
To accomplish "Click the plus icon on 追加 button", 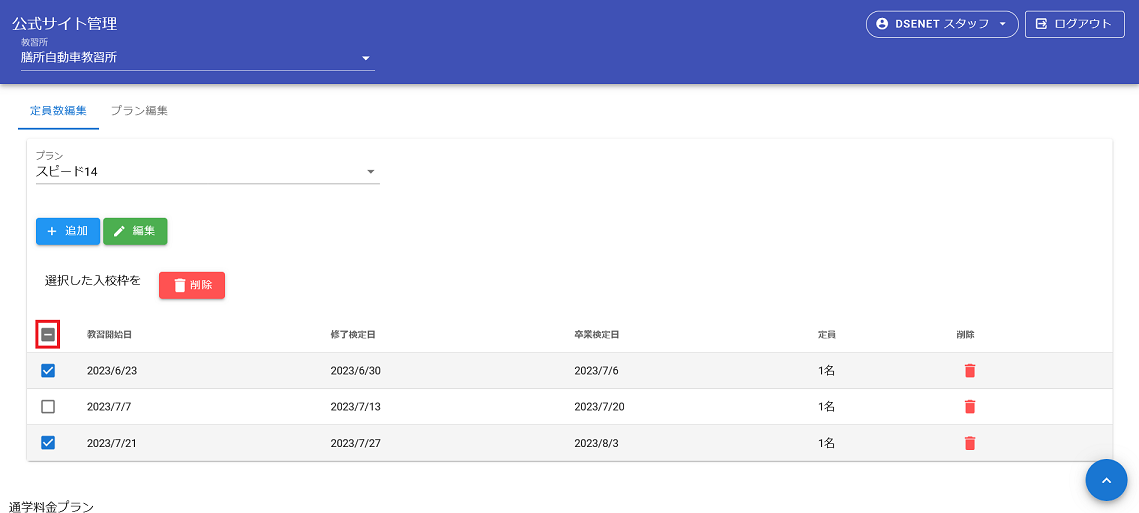I will pyautogui.click(x=52, y=231).
